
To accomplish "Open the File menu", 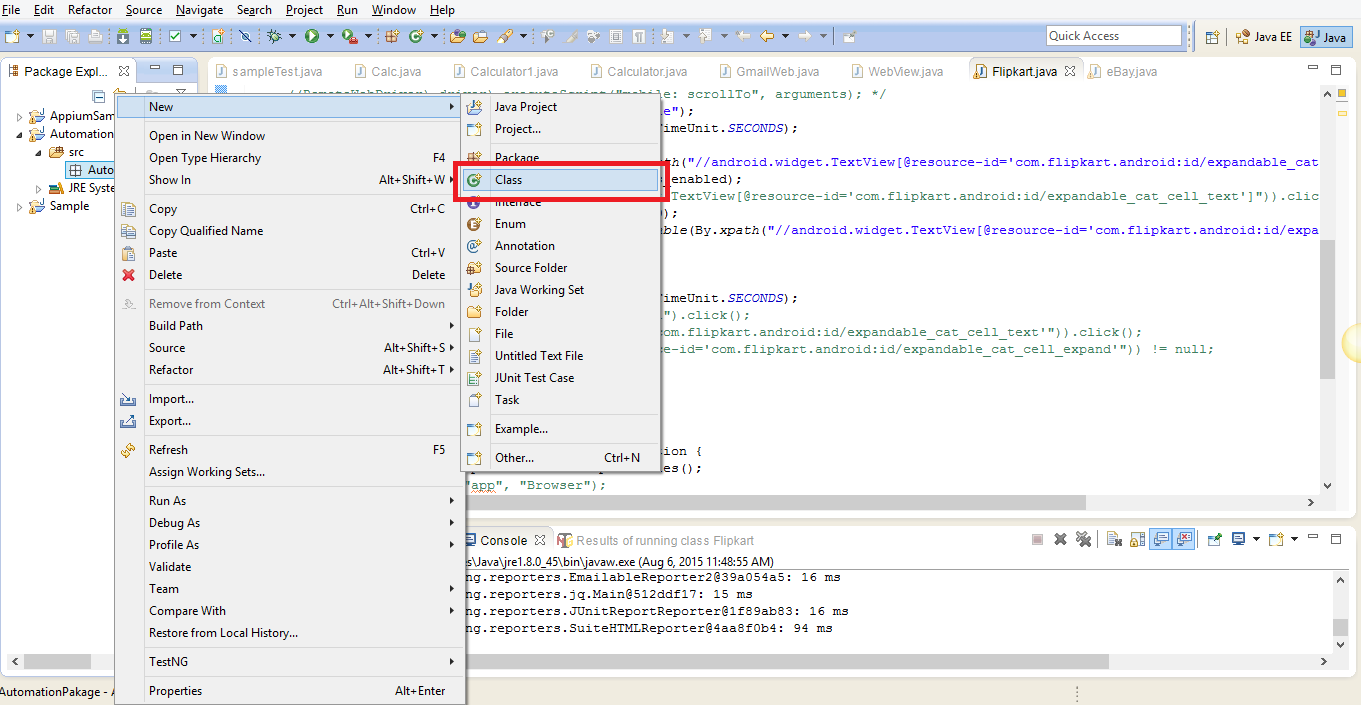I will (11, 9).
